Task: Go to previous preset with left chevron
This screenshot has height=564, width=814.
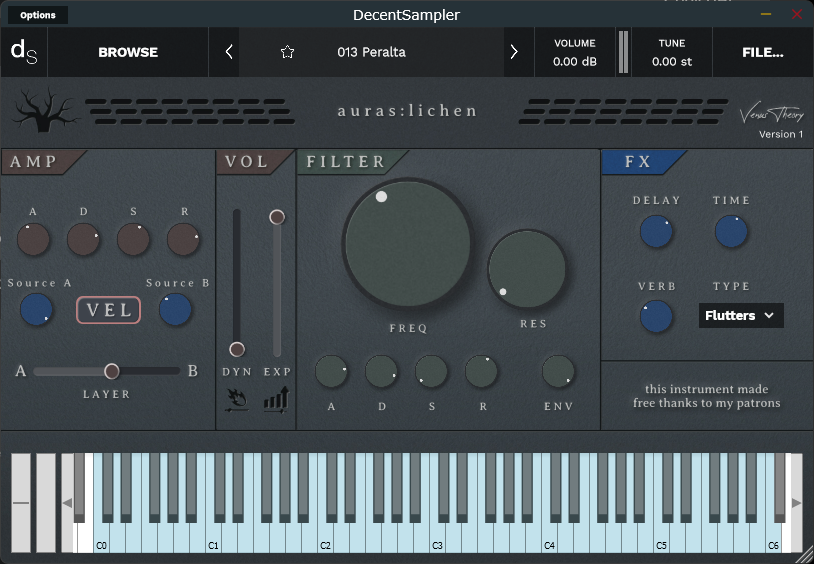Action: [x=228, y=52]
